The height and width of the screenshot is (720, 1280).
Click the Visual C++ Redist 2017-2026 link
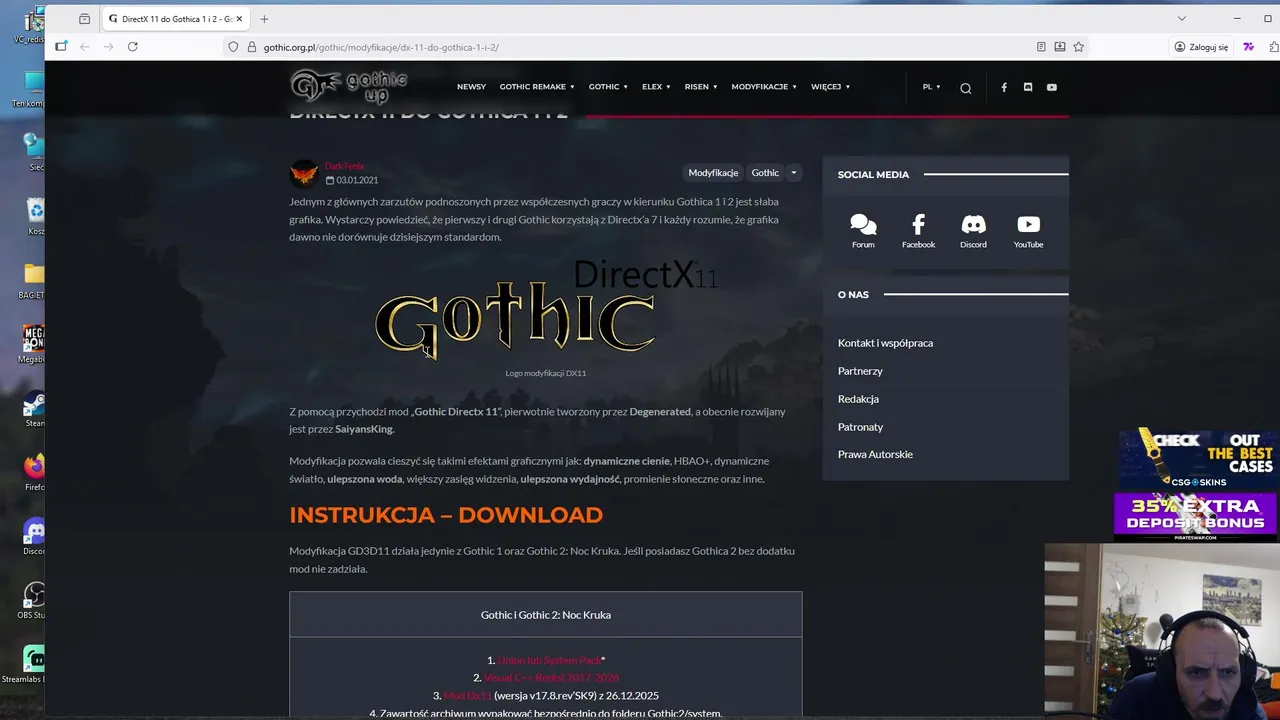point(551,678)
